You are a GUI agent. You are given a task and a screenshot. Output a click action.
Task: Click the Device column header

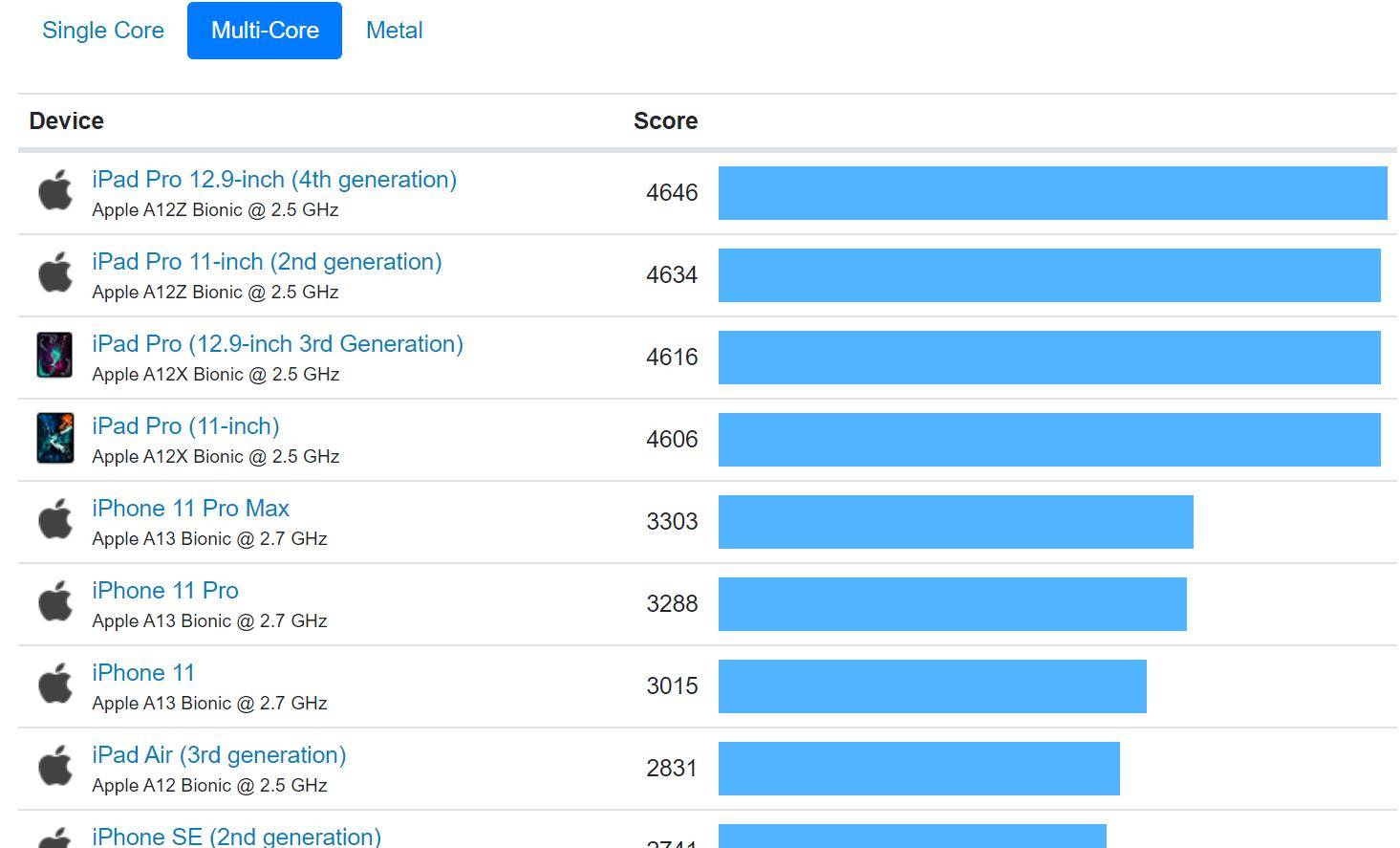pyautogui.click(x=67, y=121)
